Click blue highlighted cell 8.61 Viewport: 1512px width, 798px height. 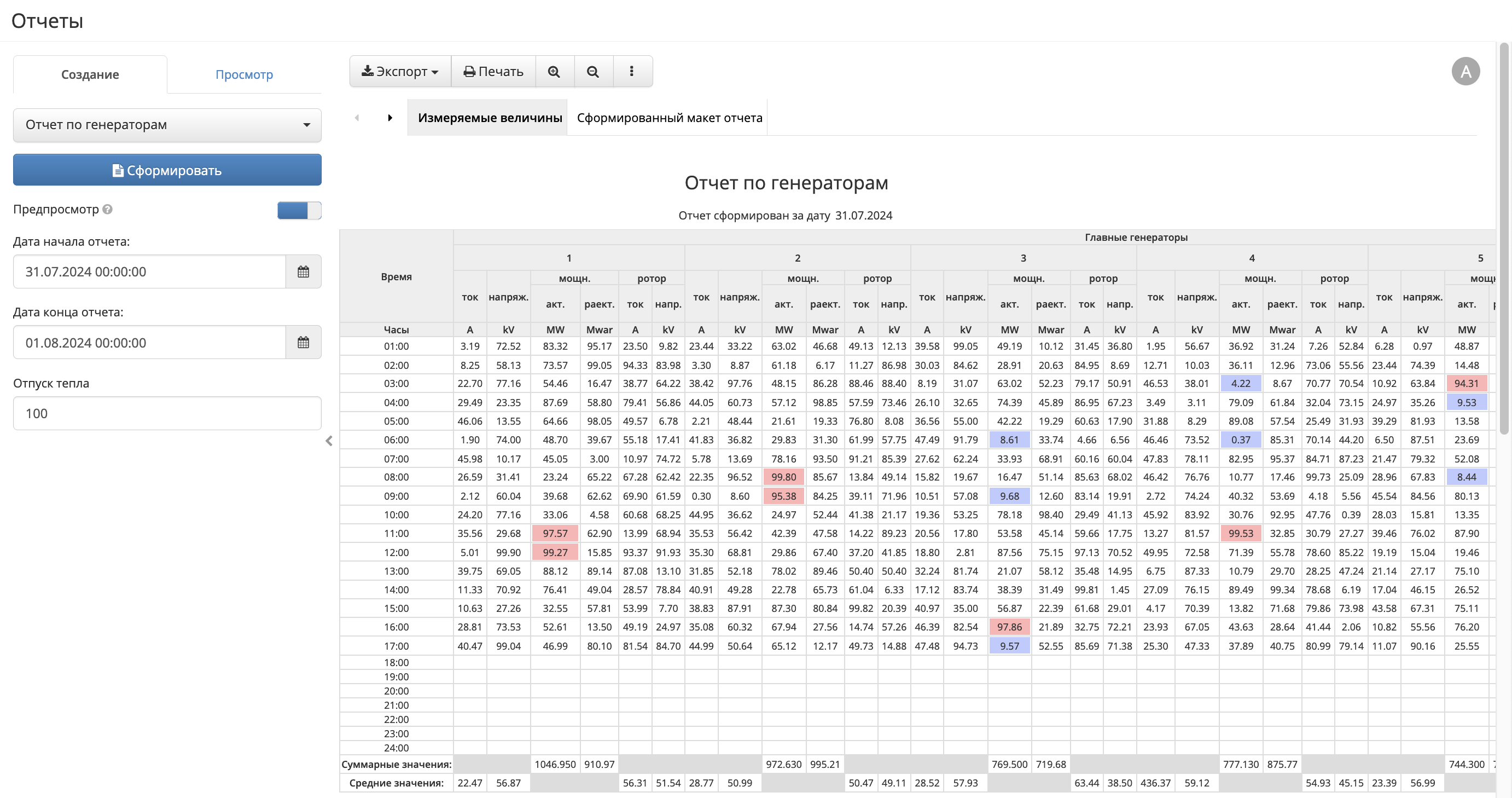[1010, 440]
